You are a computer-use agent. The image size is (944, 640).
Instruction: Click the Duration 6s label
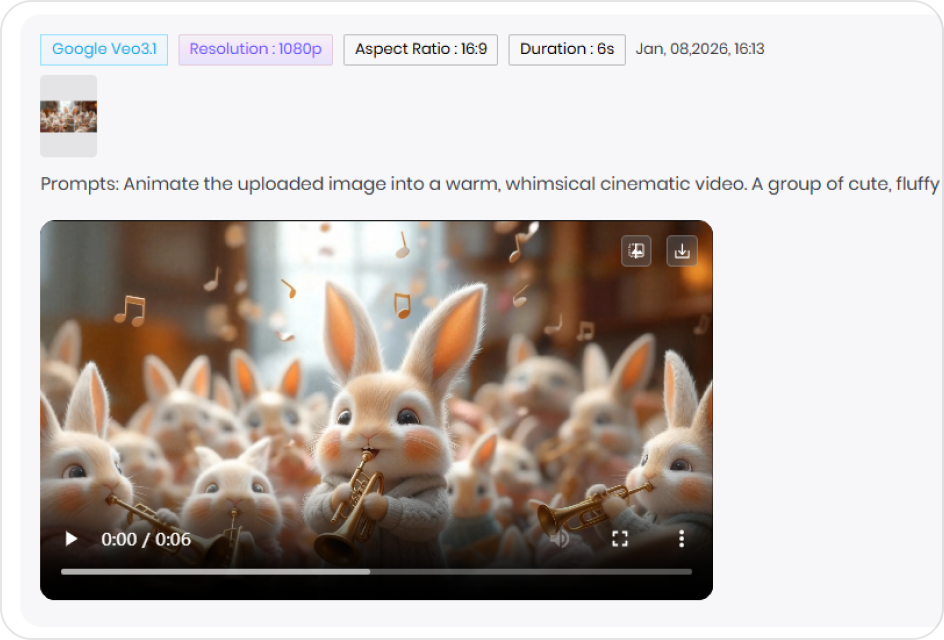tap(566, 49)
